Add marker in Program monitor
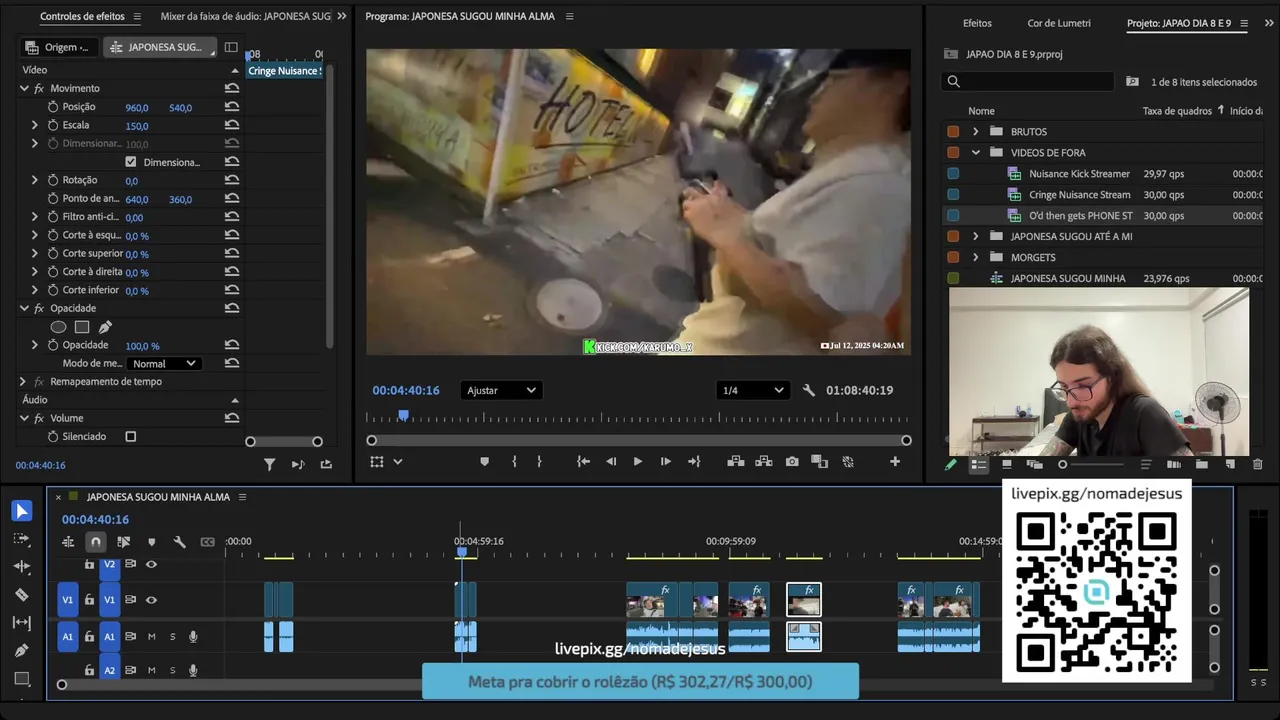1280x720 pixels. coord(485,462)
